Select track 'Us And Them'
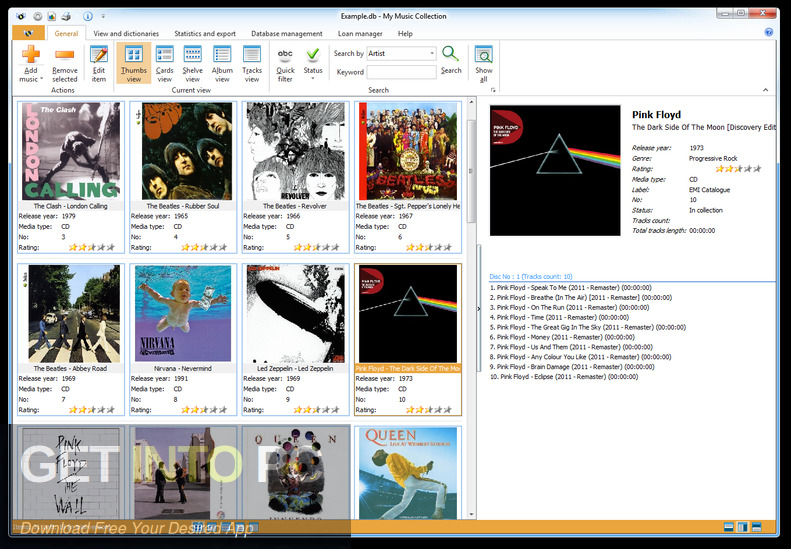 571,347
